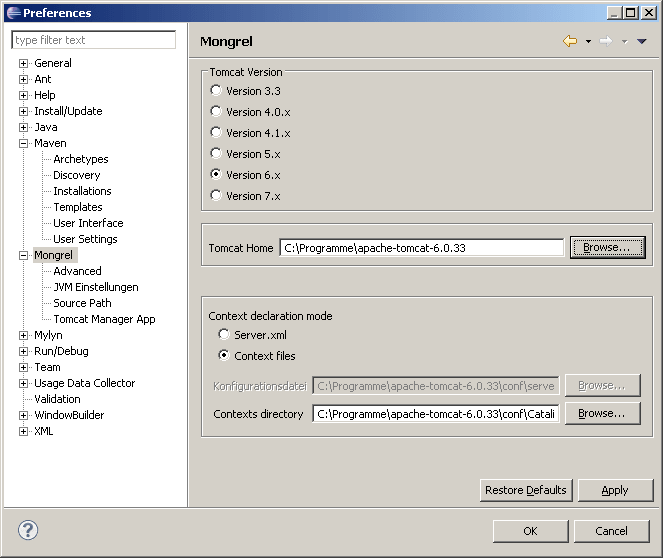Expand the Help tree node
This screenshot has width=663, height=558.
(24, 96)
